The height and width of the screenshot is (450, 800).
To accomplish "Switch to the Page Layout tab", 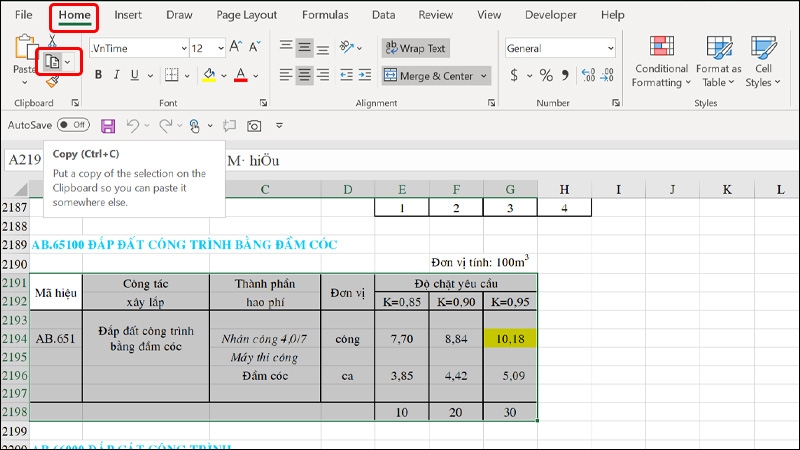I will (x=246, y=15).
